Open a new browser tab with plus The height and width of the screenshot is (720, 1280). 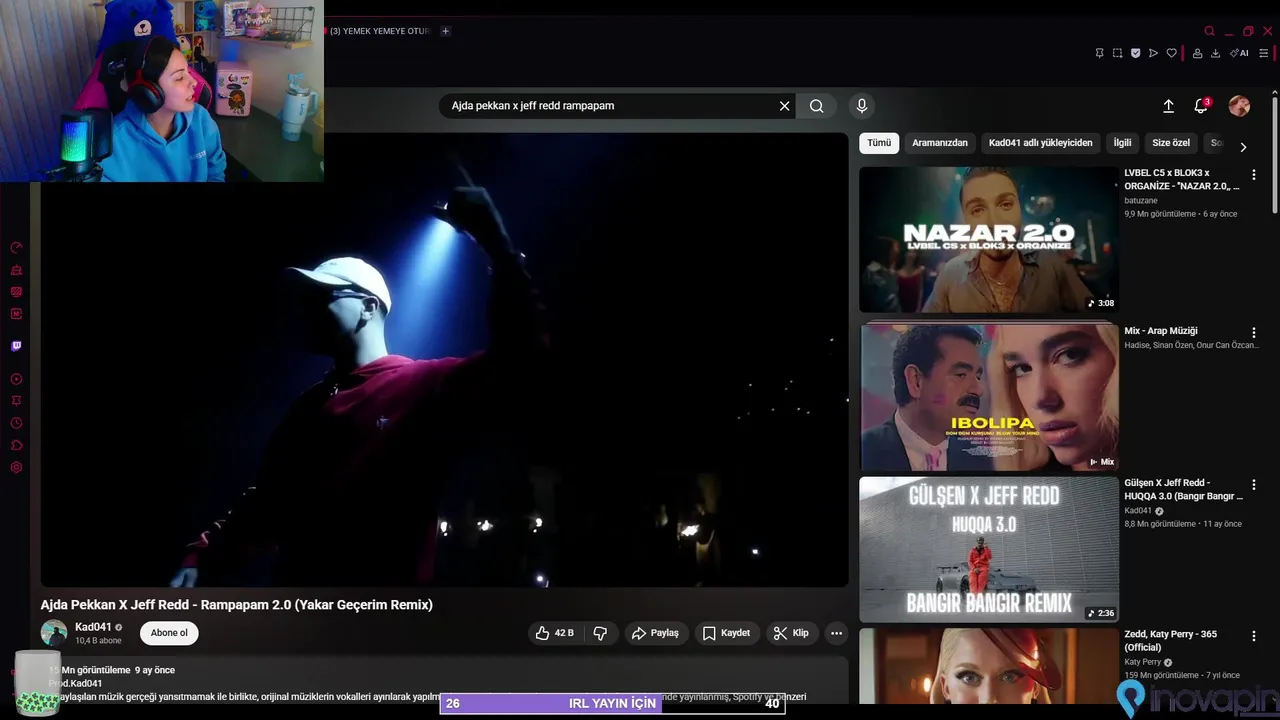pyautogui.click(x=445, y=31)
